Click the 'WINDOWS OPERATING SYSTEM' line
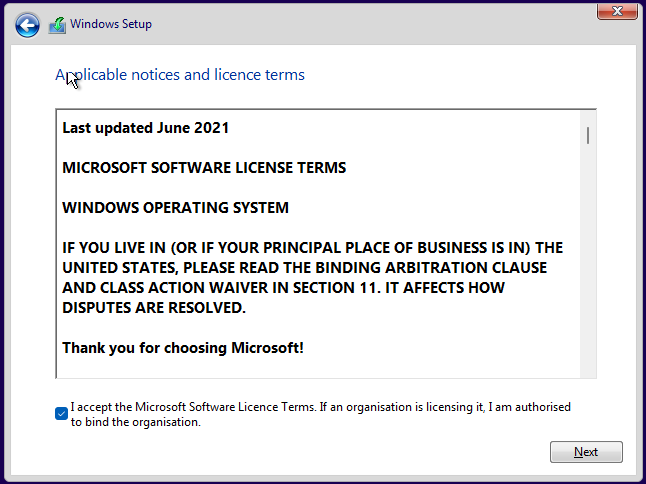646x484 pixels. 176,208
